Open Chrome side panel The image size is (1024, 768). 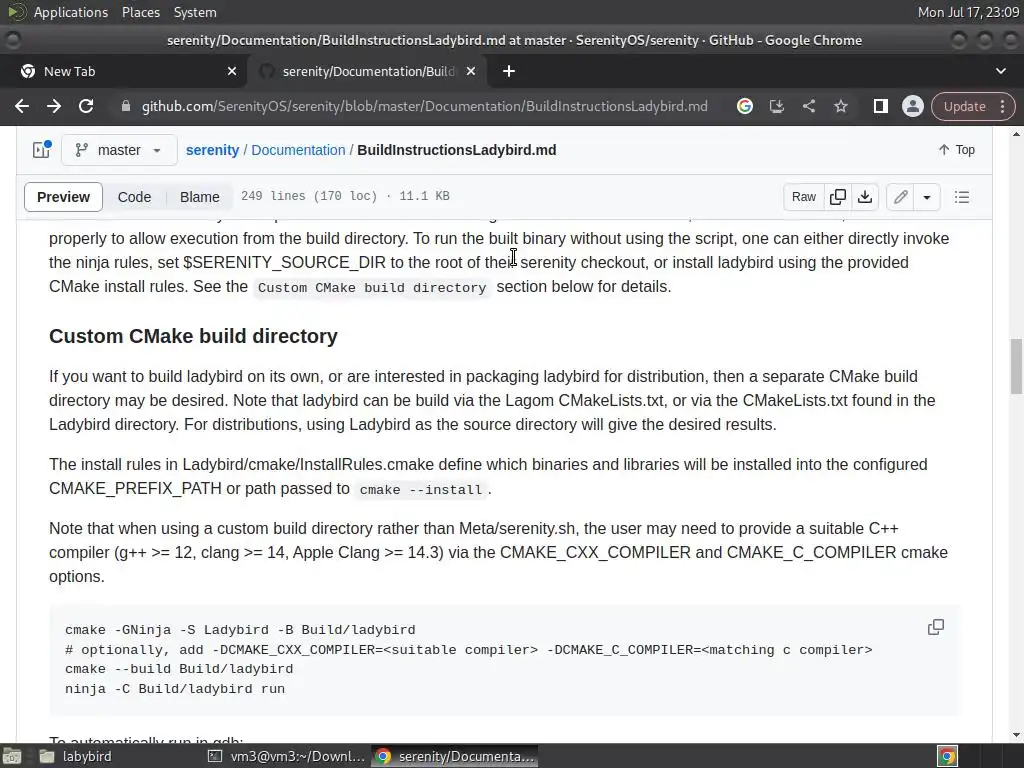pos(880,106)
